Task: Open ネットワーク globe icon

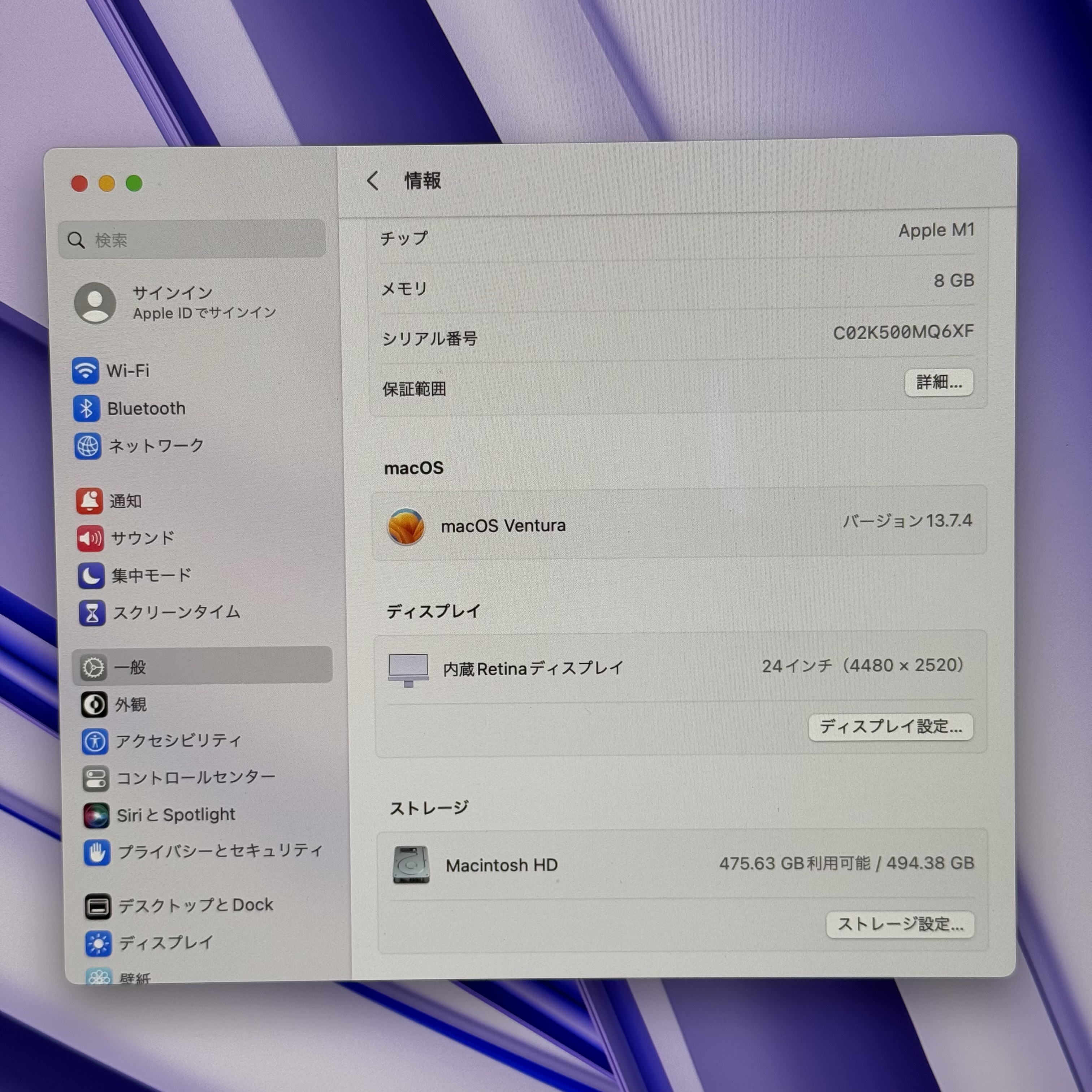Action: pyautogui.click(x=88, y=446)
